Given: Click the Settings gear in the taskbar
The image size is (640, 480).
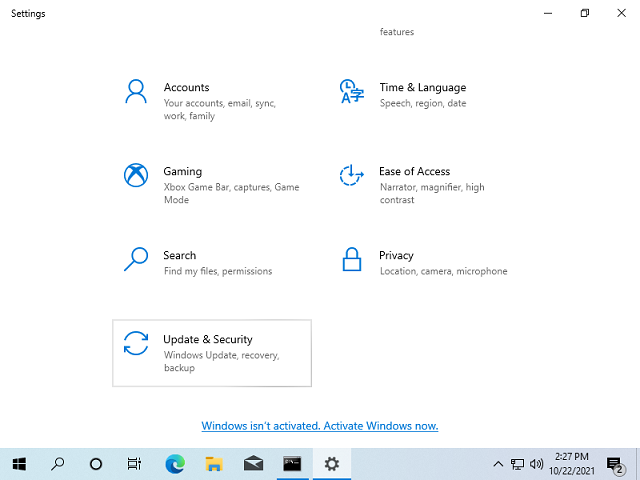Looking at the screenshot, I should [x=331, y=464].
